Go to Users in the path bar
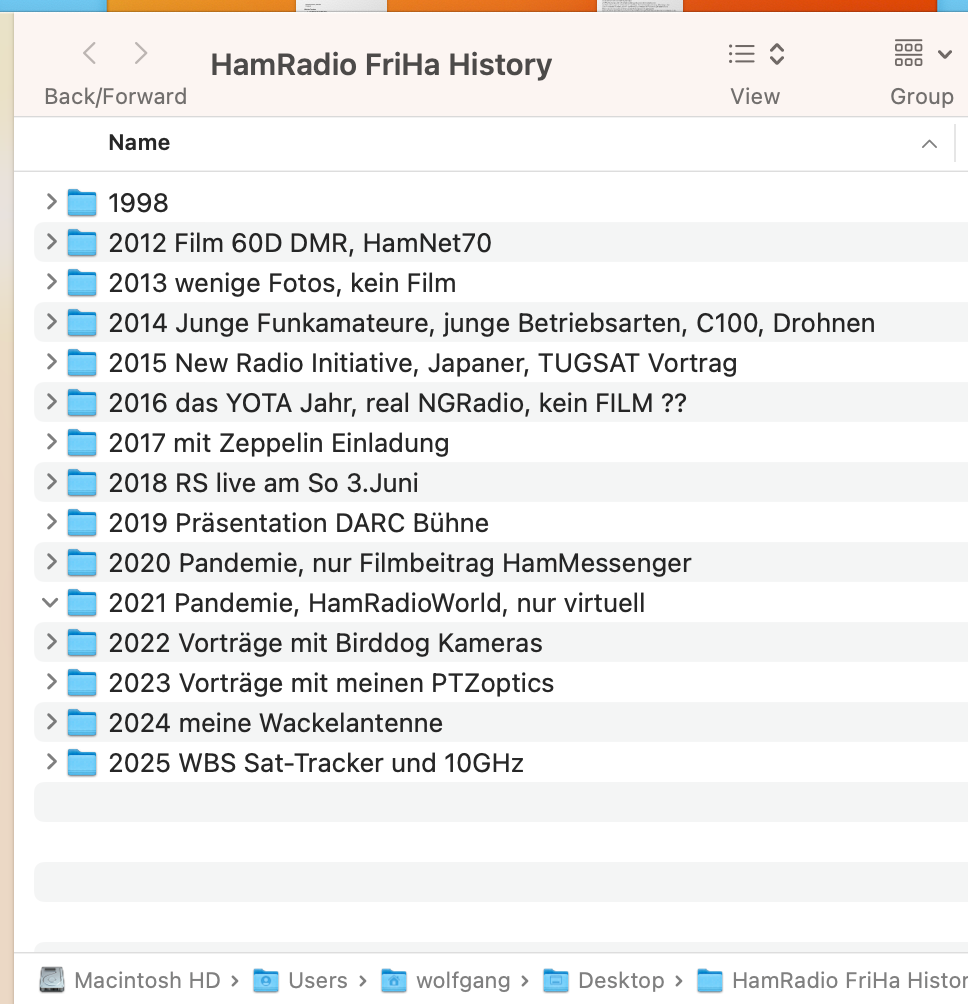Image resolution: width=968 pixels, height=1004 pixels. click(x=317, y=980)
